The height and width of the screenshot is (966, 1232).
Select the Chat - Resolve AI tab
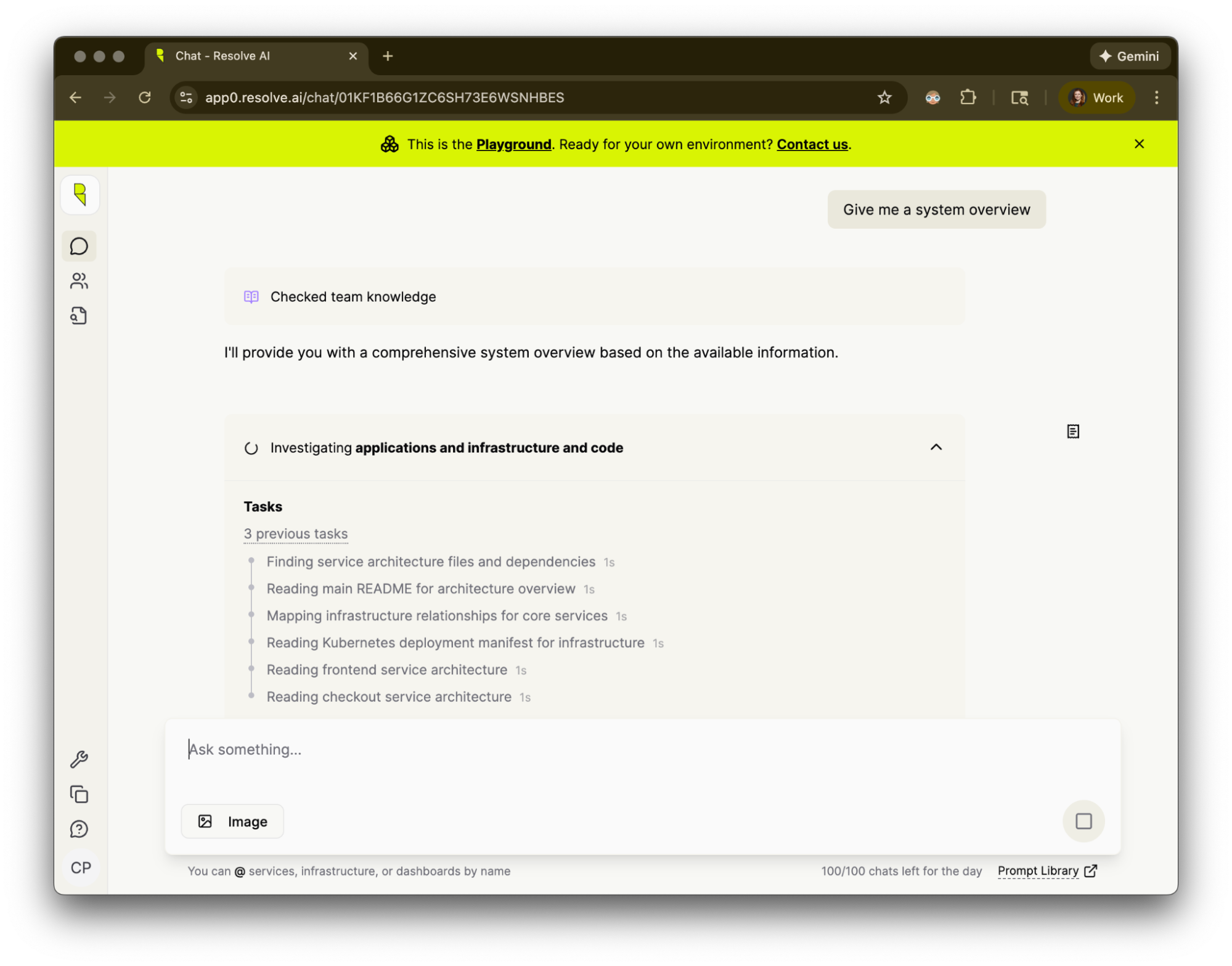tap(256, 56)
